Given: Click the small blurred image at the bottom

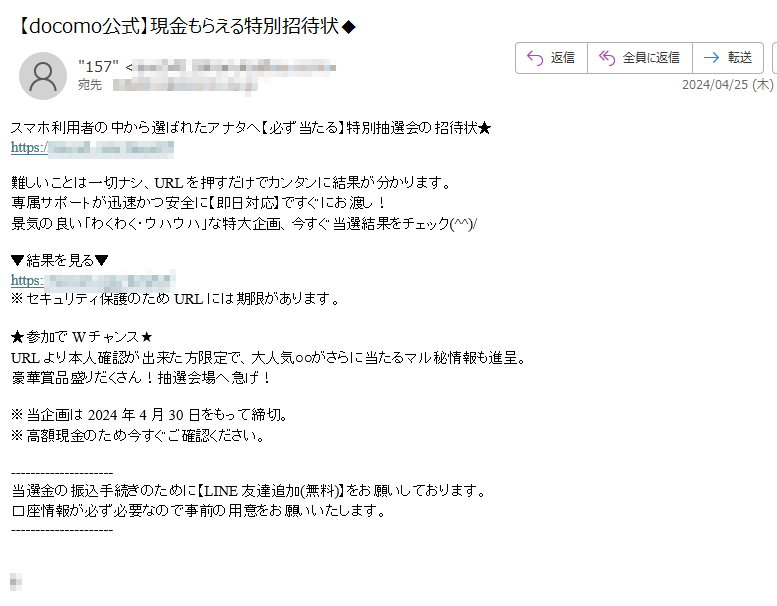Looking at the screenshot, I should (16, 582).
